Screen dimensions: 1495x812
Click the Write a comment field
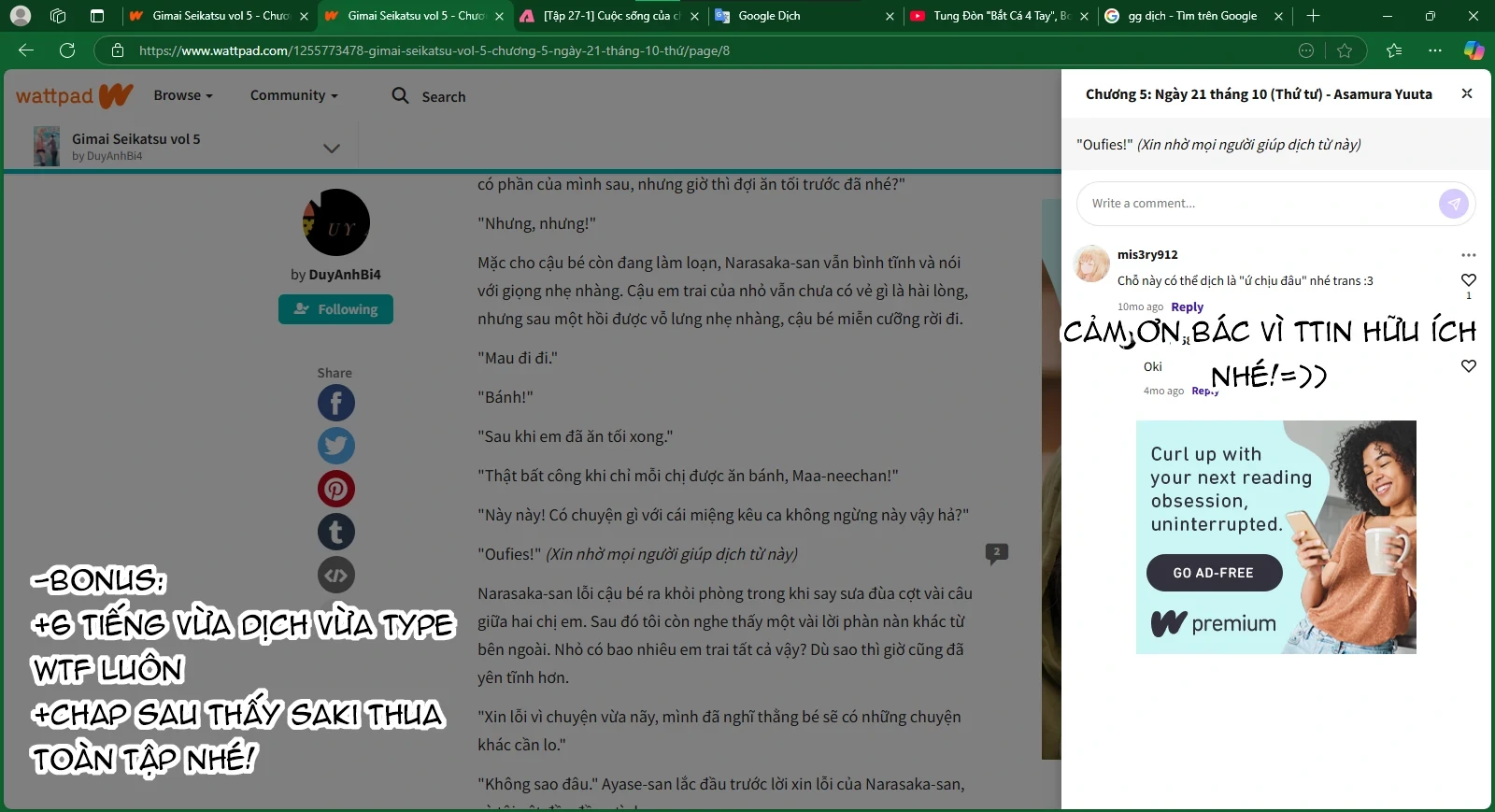pos(1257,204)
